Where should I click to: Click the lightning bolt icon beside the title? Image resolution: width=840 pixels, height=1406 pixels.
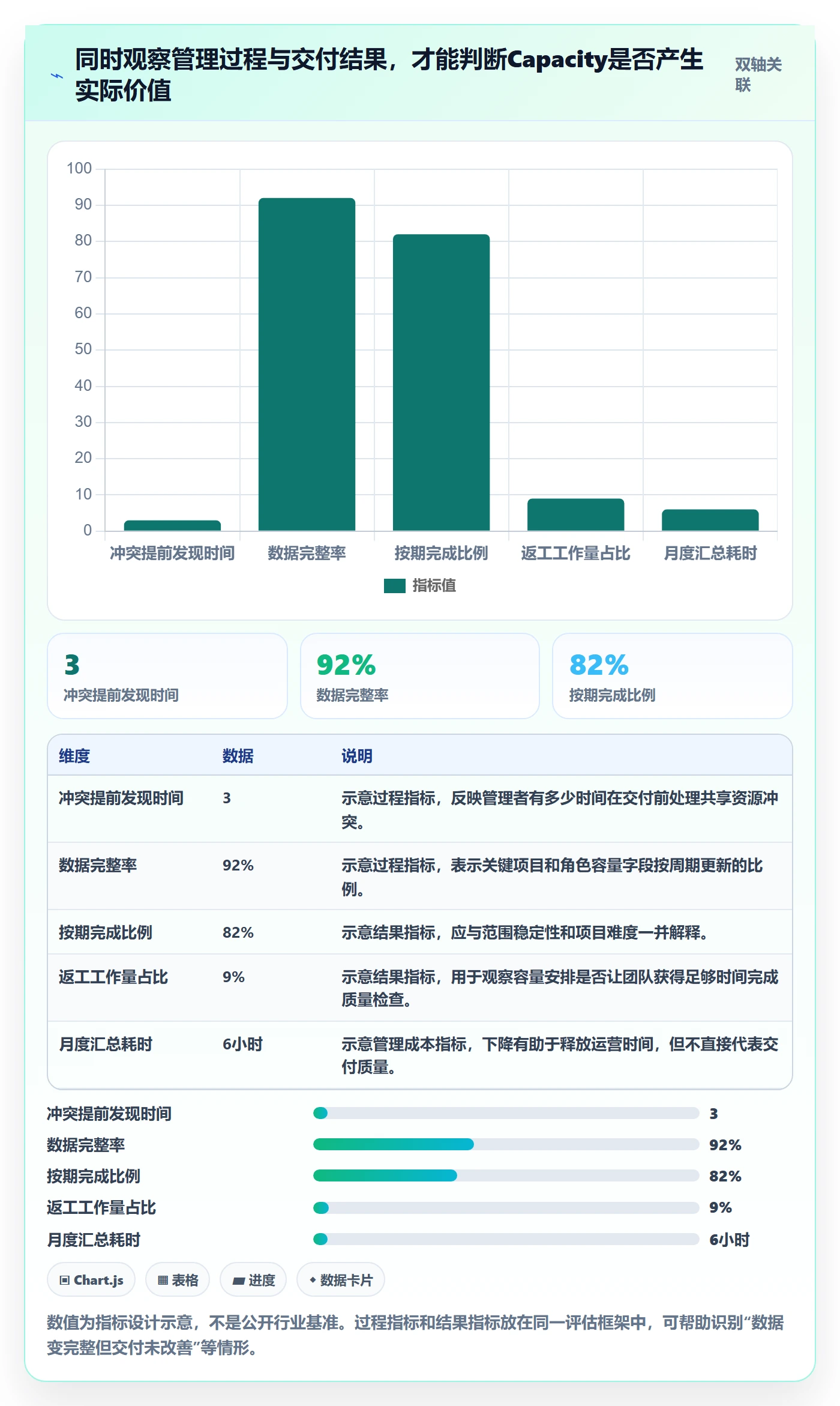click(56, 76)
